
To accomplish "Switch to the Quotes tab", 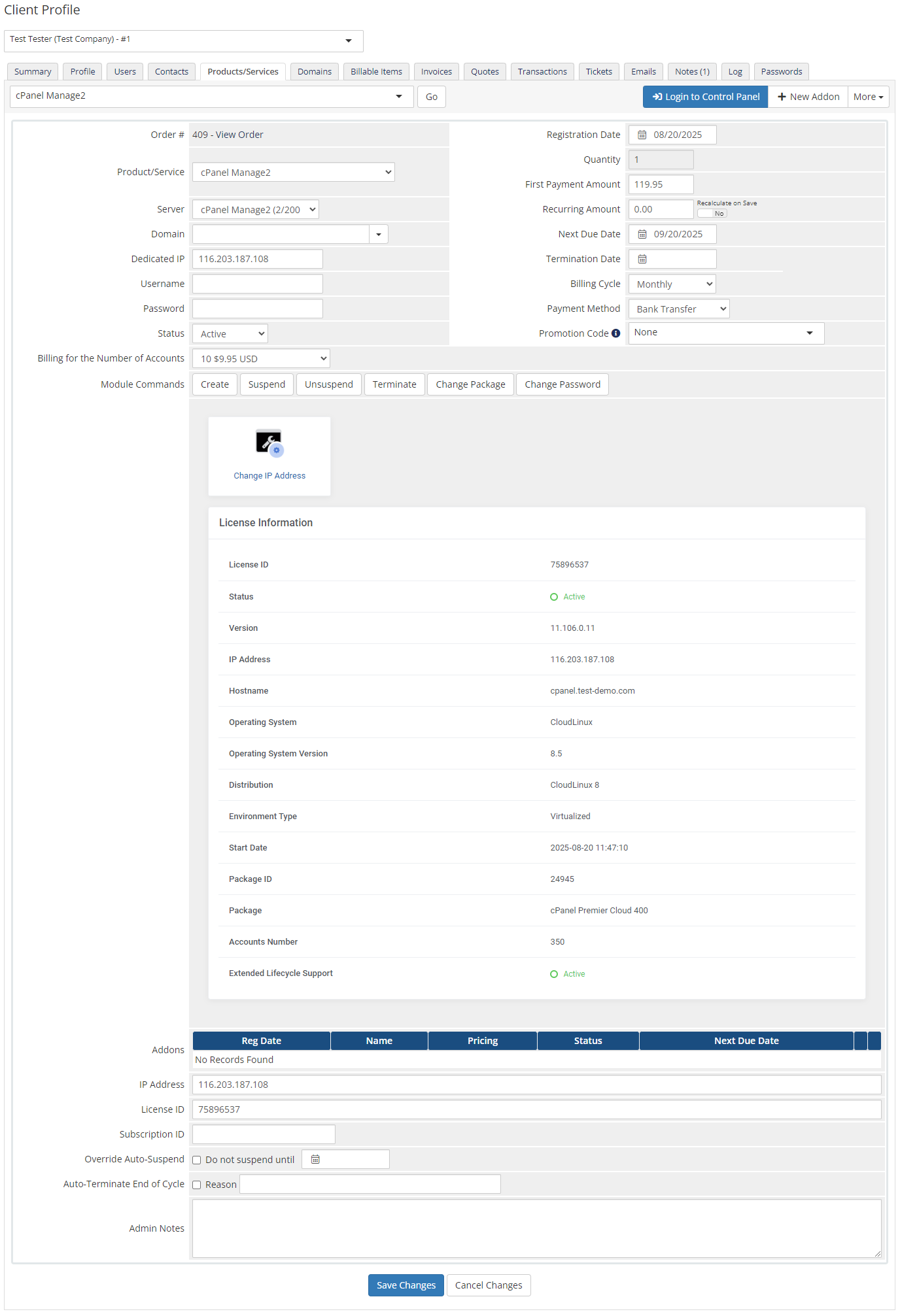I will point(485,71).
